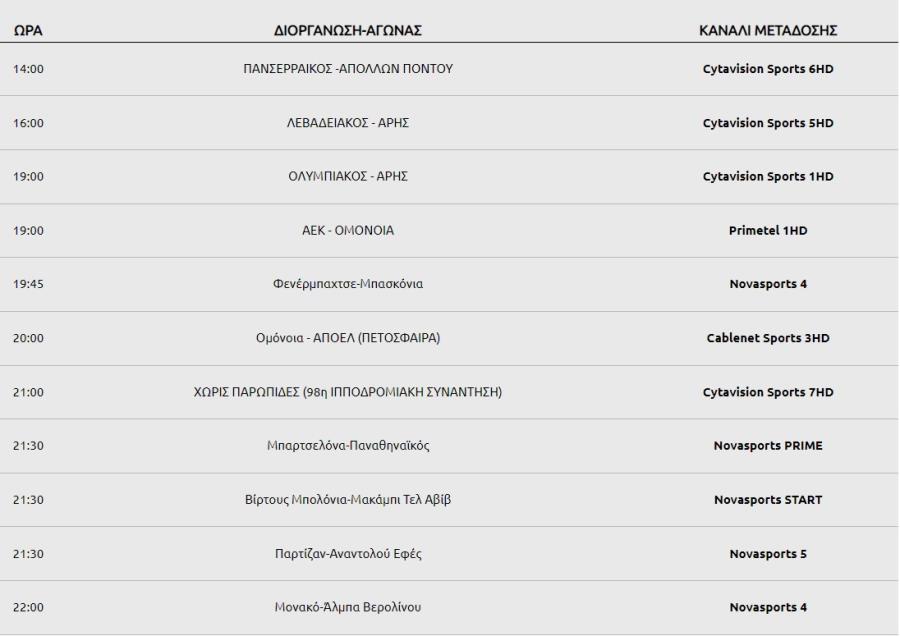This screenshot has height=636, width=900.
Task: Click the Novasports START channel
Action: [768, 499]
